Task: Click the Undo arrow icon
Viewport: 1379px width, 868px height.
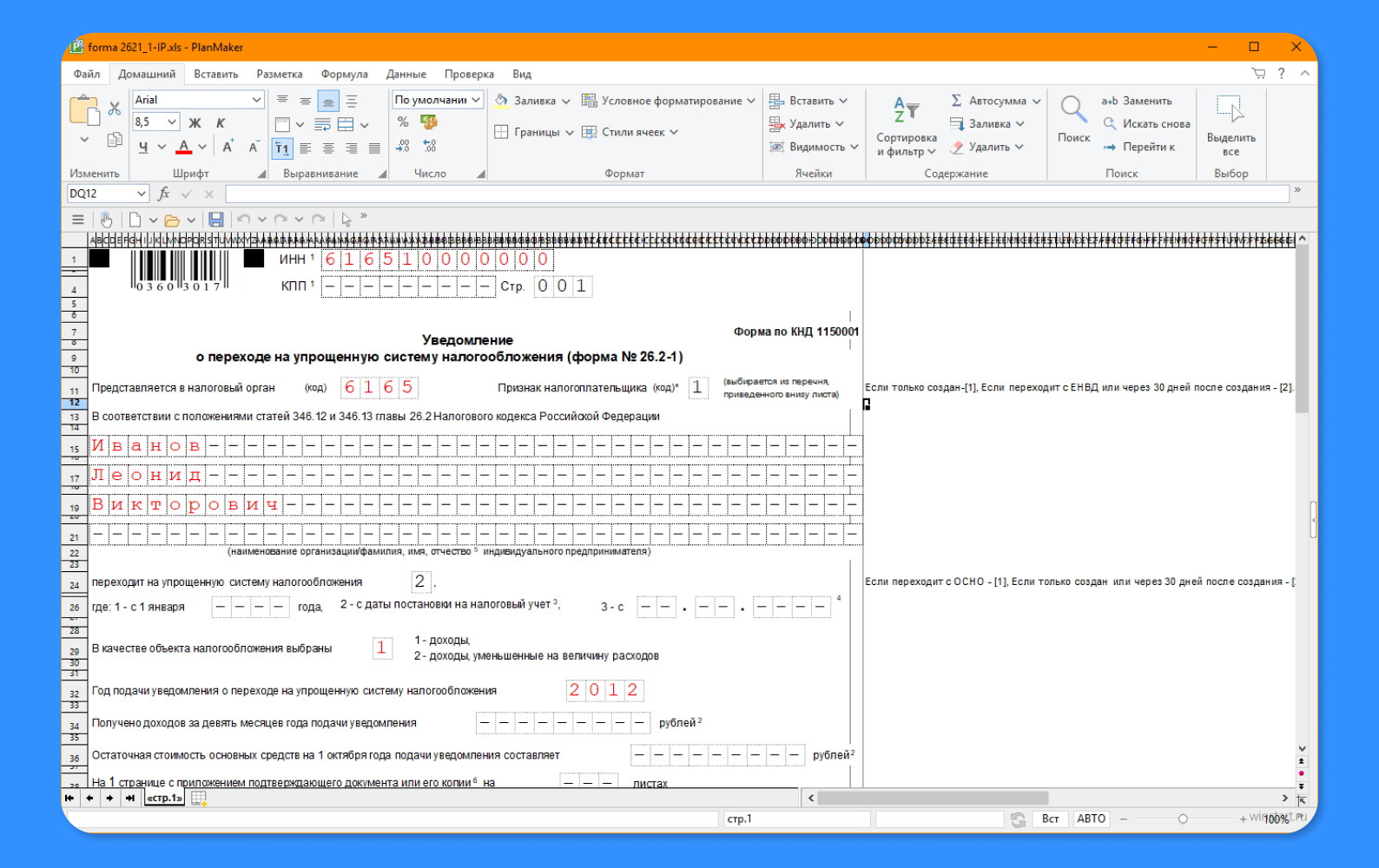Action: point(244,220)
